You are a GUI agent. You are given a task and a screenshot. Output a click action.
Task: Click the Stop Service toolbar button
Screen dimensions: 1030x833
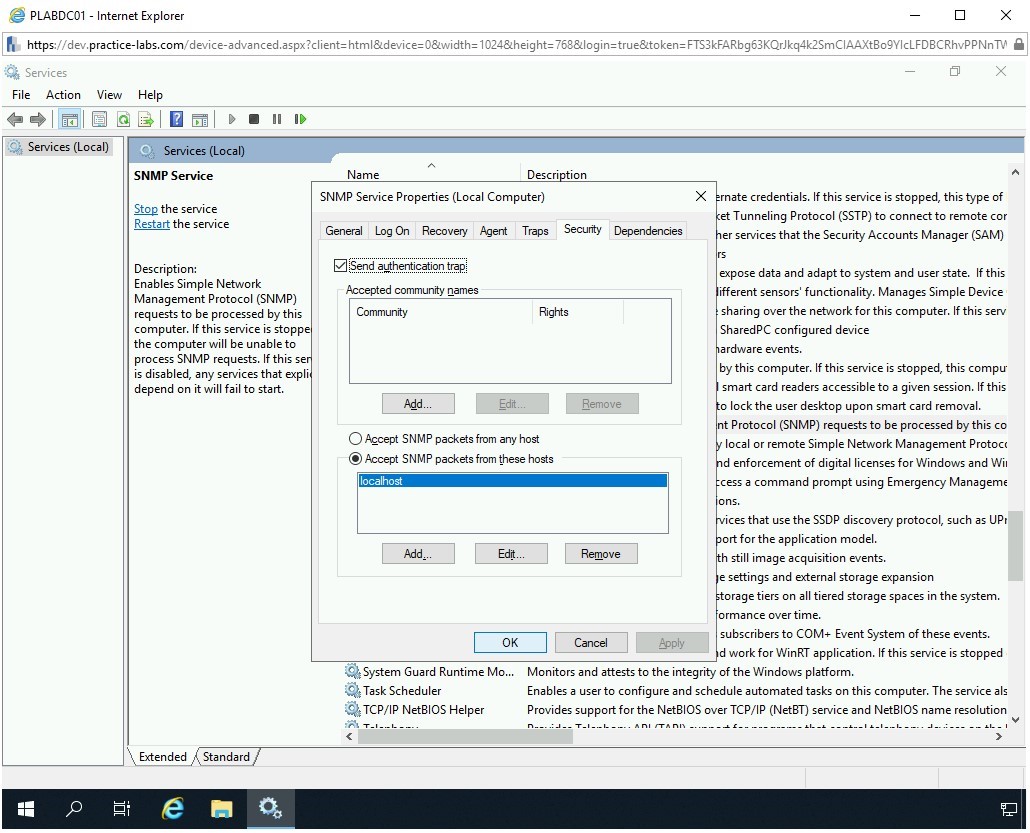pos(254,119)
